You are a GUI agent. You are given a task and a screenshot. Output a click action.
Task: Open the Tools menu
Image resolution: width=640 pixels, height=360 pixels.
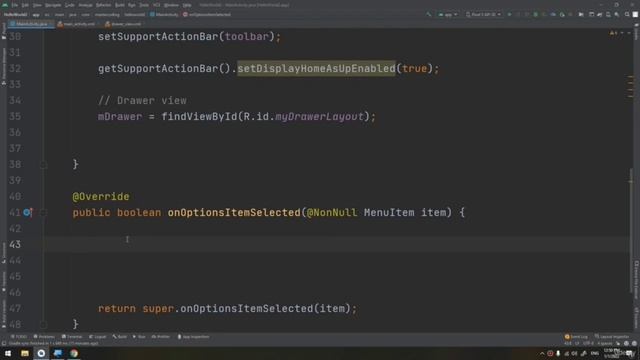click(144, 5)
